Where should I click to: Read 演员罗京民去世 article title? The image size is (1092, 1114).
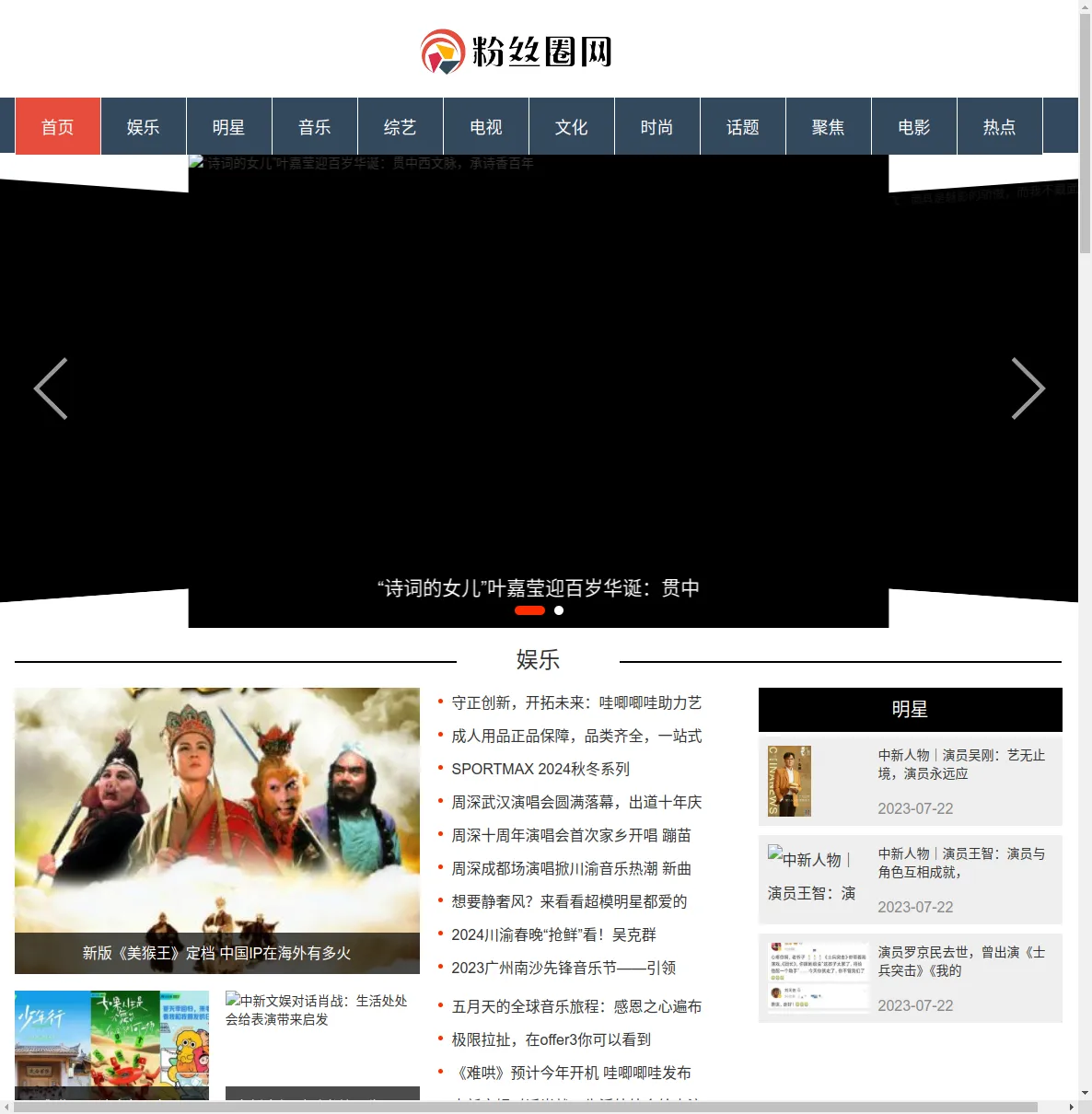tap(962, 961)
